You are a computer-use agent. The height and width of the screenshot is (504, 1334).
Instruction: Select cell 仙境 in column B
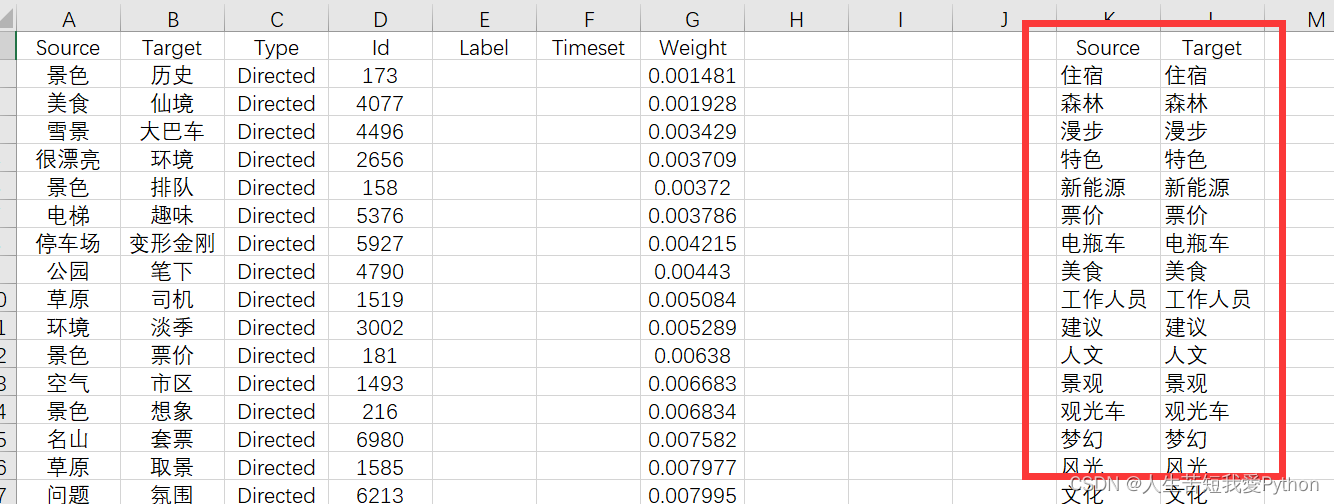click(x=172, y=103)
